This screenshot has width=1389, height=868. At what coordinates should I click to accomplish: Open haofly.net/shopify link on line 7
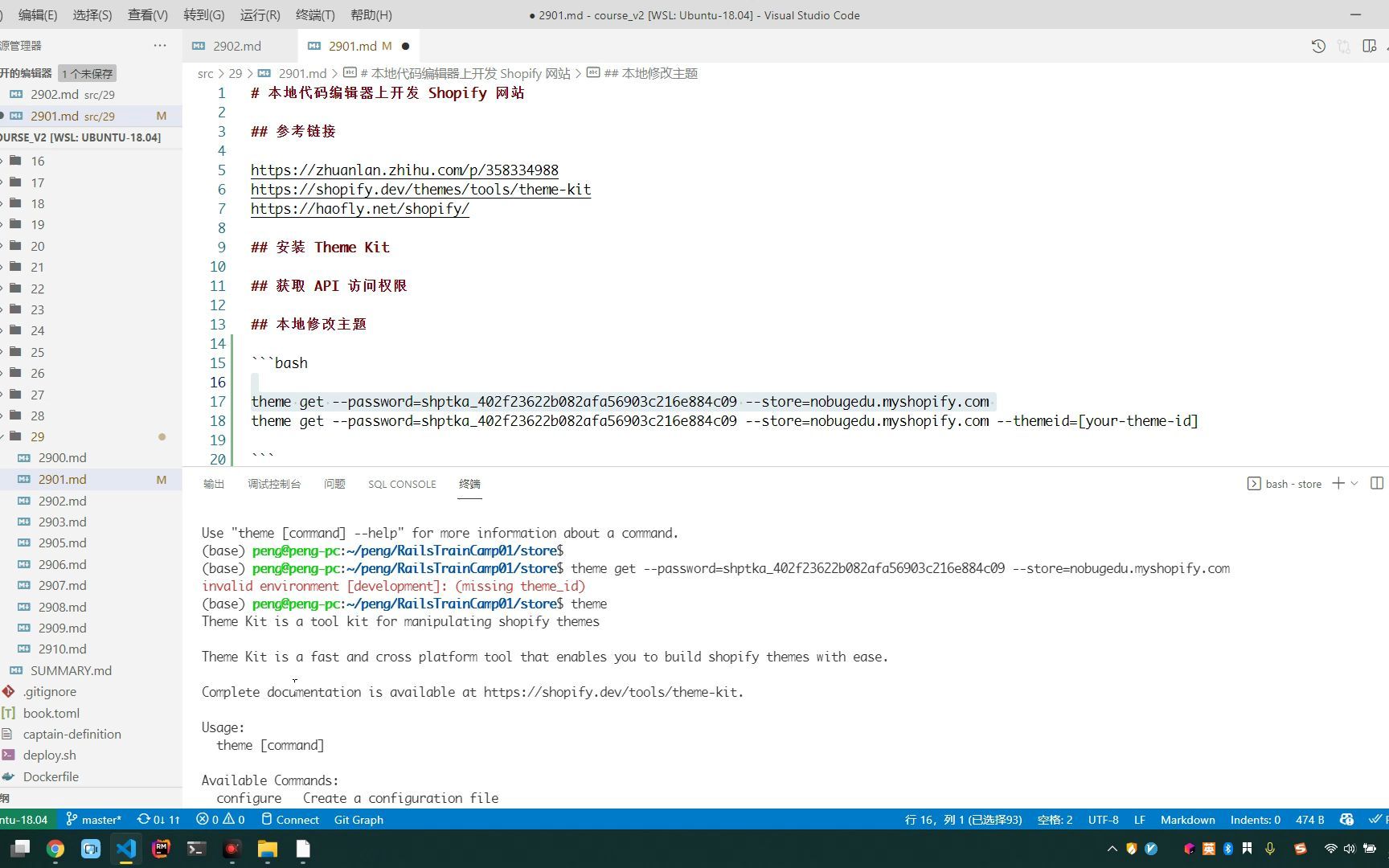[x=360, y=208]
